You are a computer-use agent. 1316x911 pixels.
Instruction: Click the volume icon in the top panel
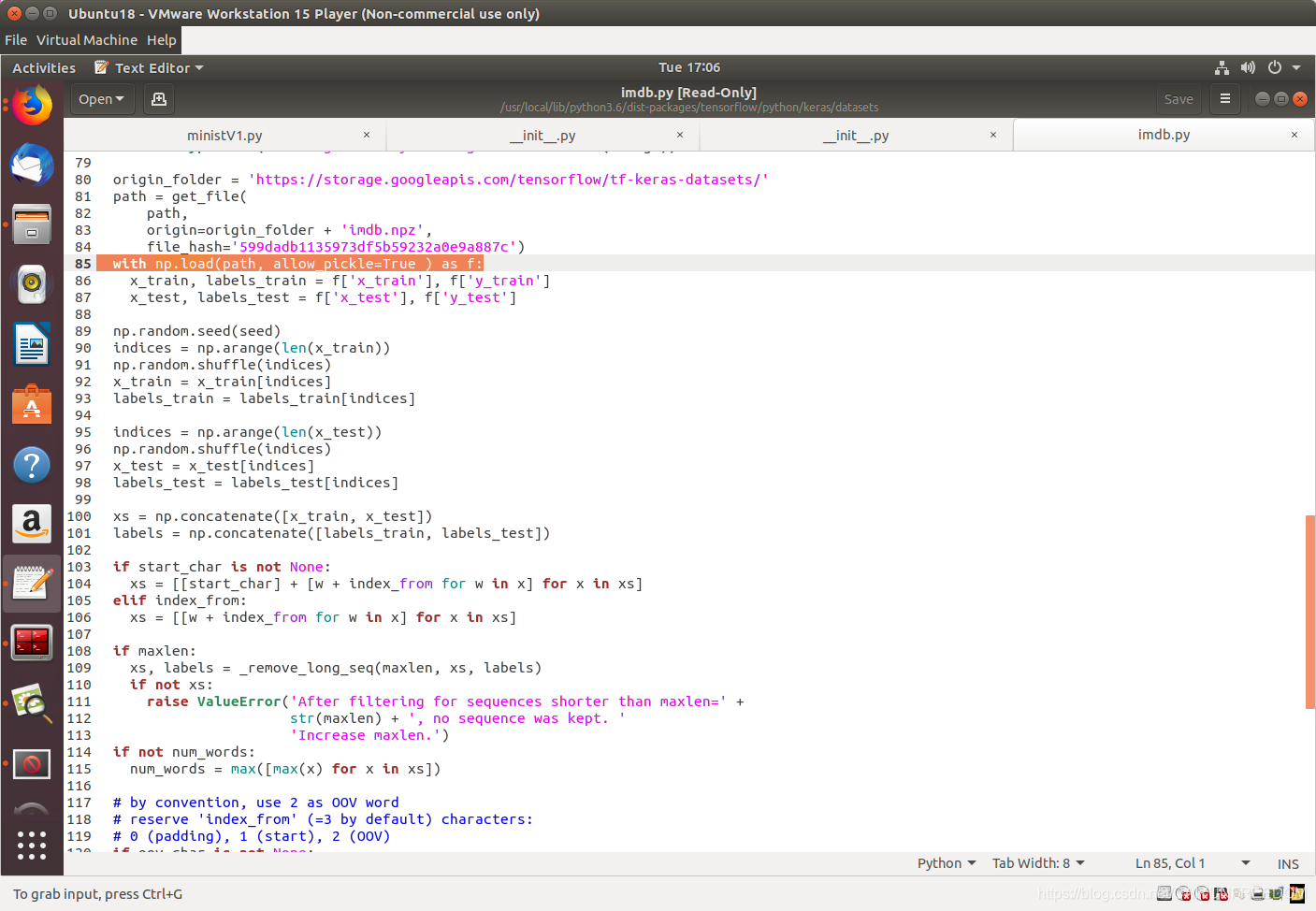1248,67
